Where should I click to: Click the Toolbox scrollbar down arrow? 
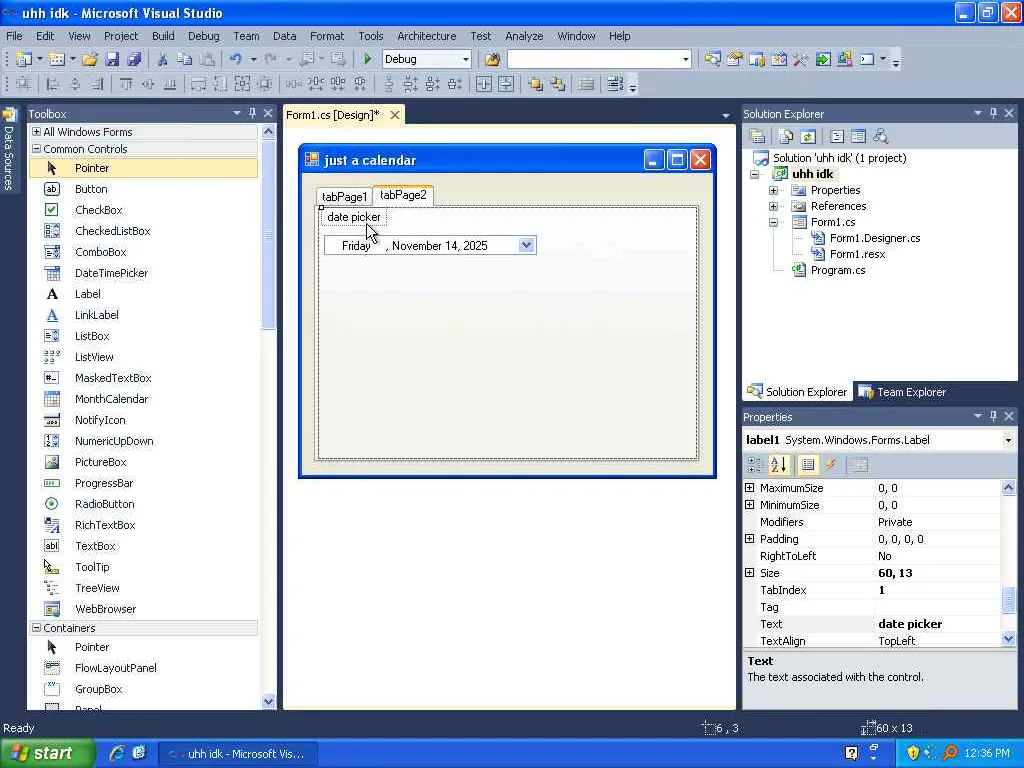click(268, 701)
